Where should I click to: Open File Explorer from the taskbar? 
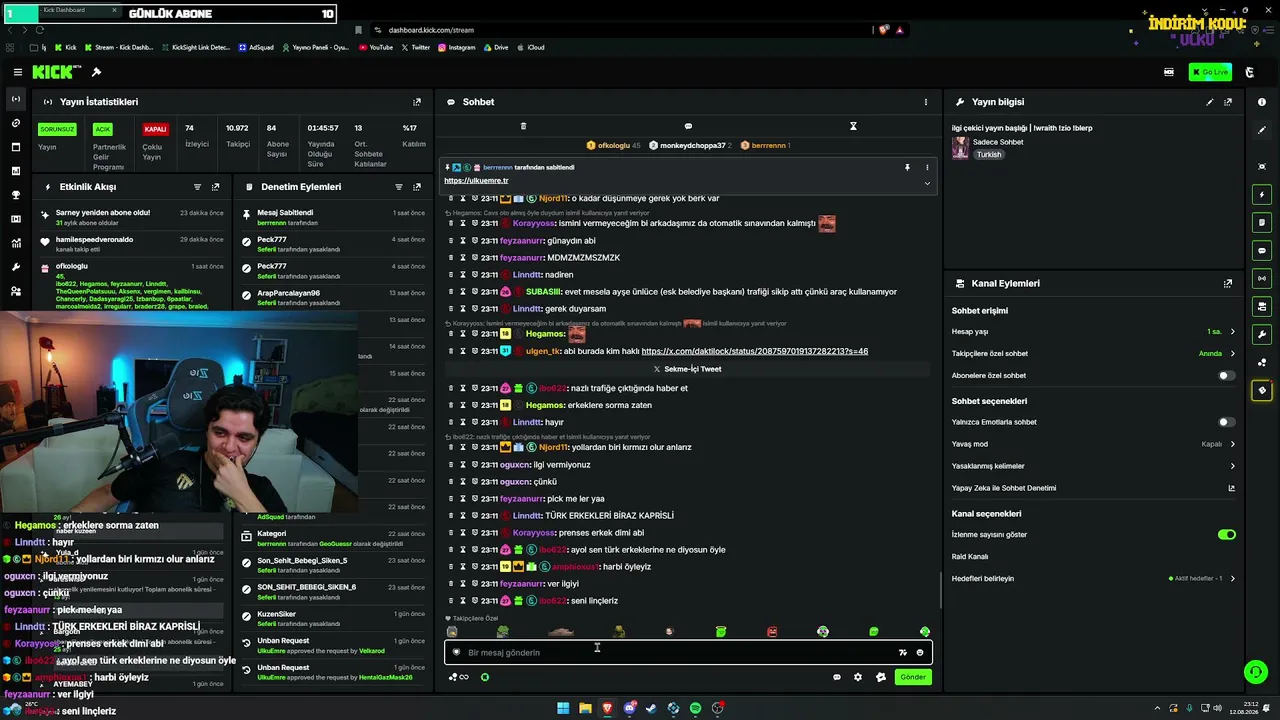pyautogui.click(x=585, y=708)
